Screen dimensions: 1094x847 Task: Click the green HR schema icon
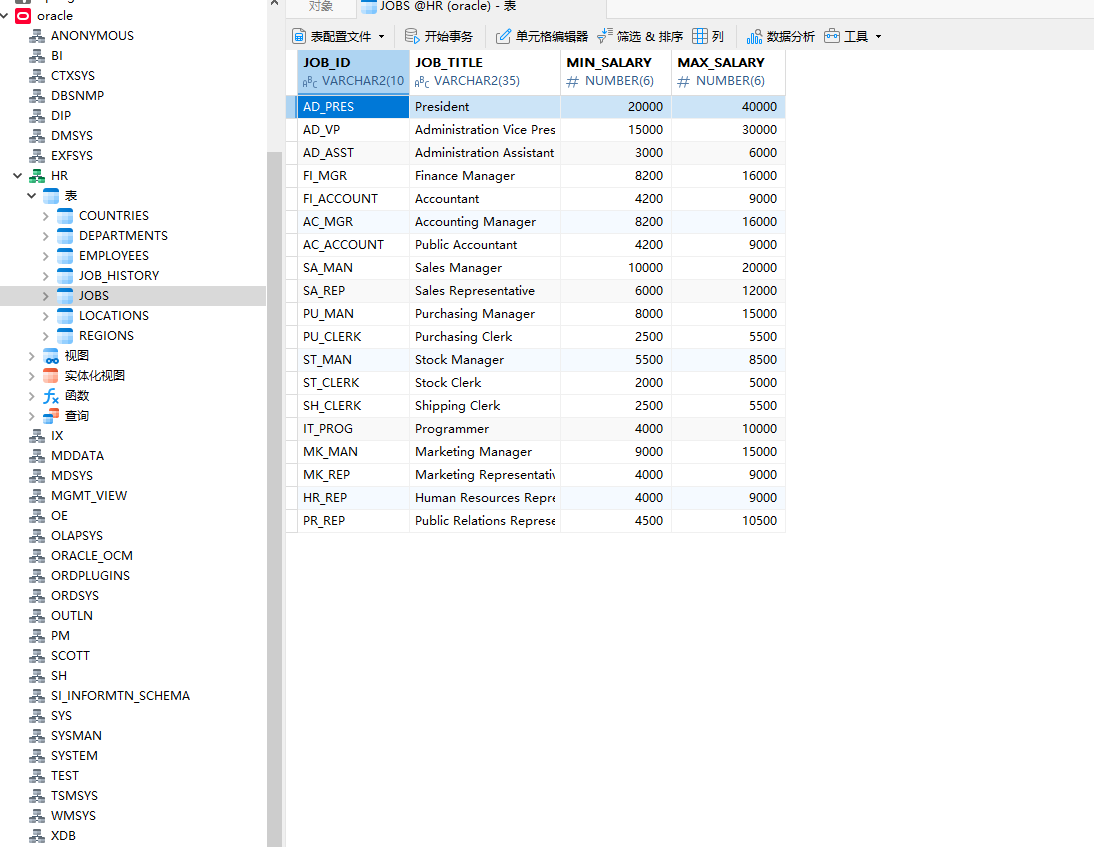(37, 176)
